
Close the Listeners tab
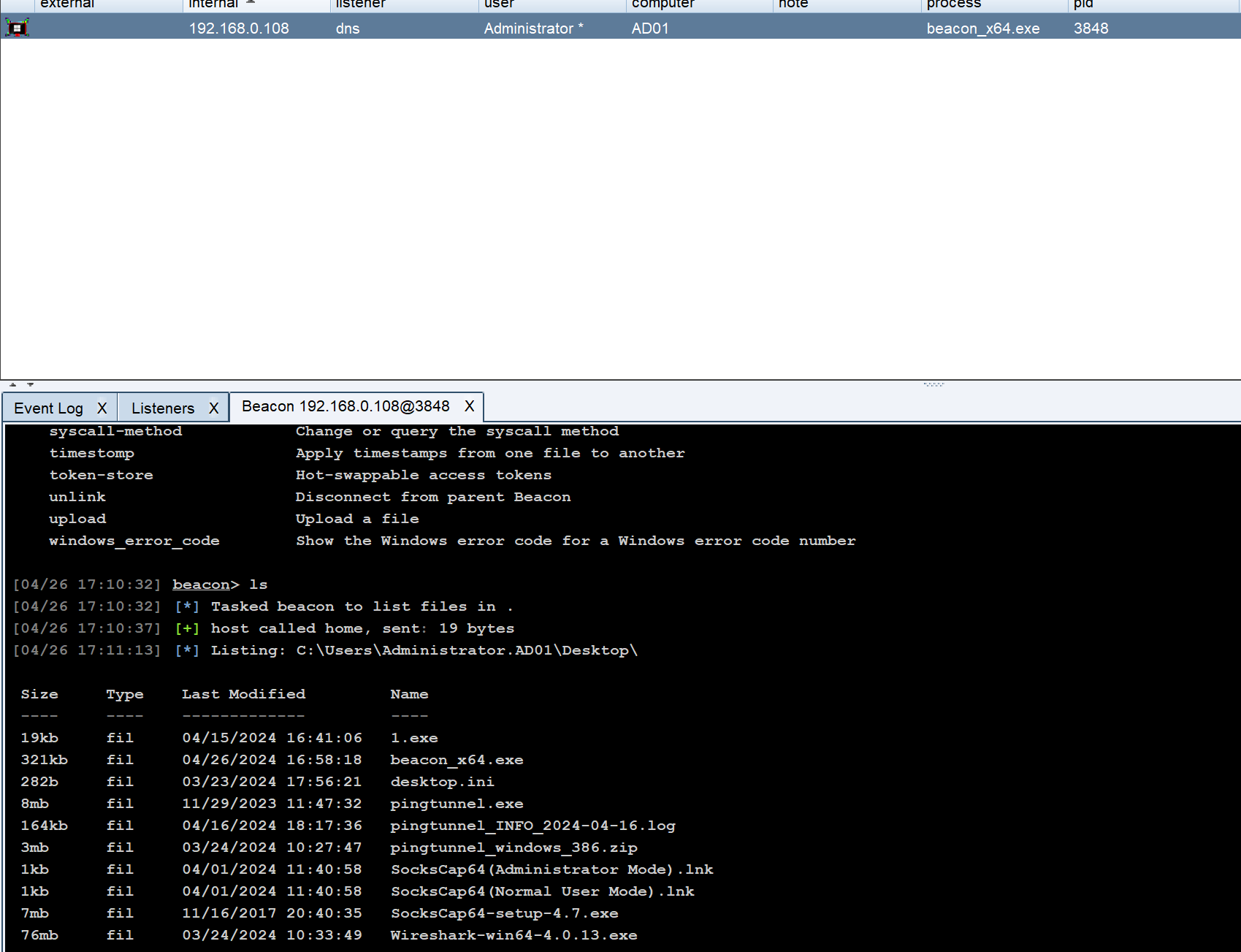(x=214, y=408)
